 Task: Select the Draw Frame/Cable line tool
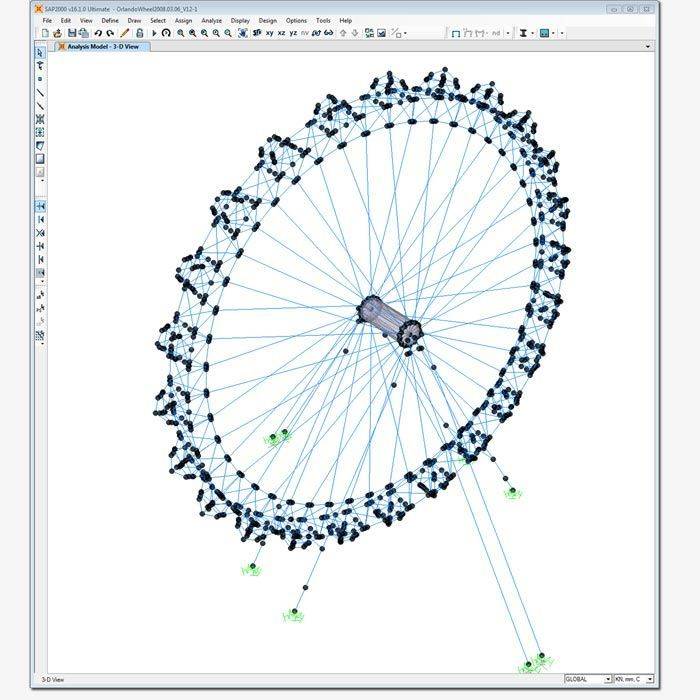[x=40, y=93]
